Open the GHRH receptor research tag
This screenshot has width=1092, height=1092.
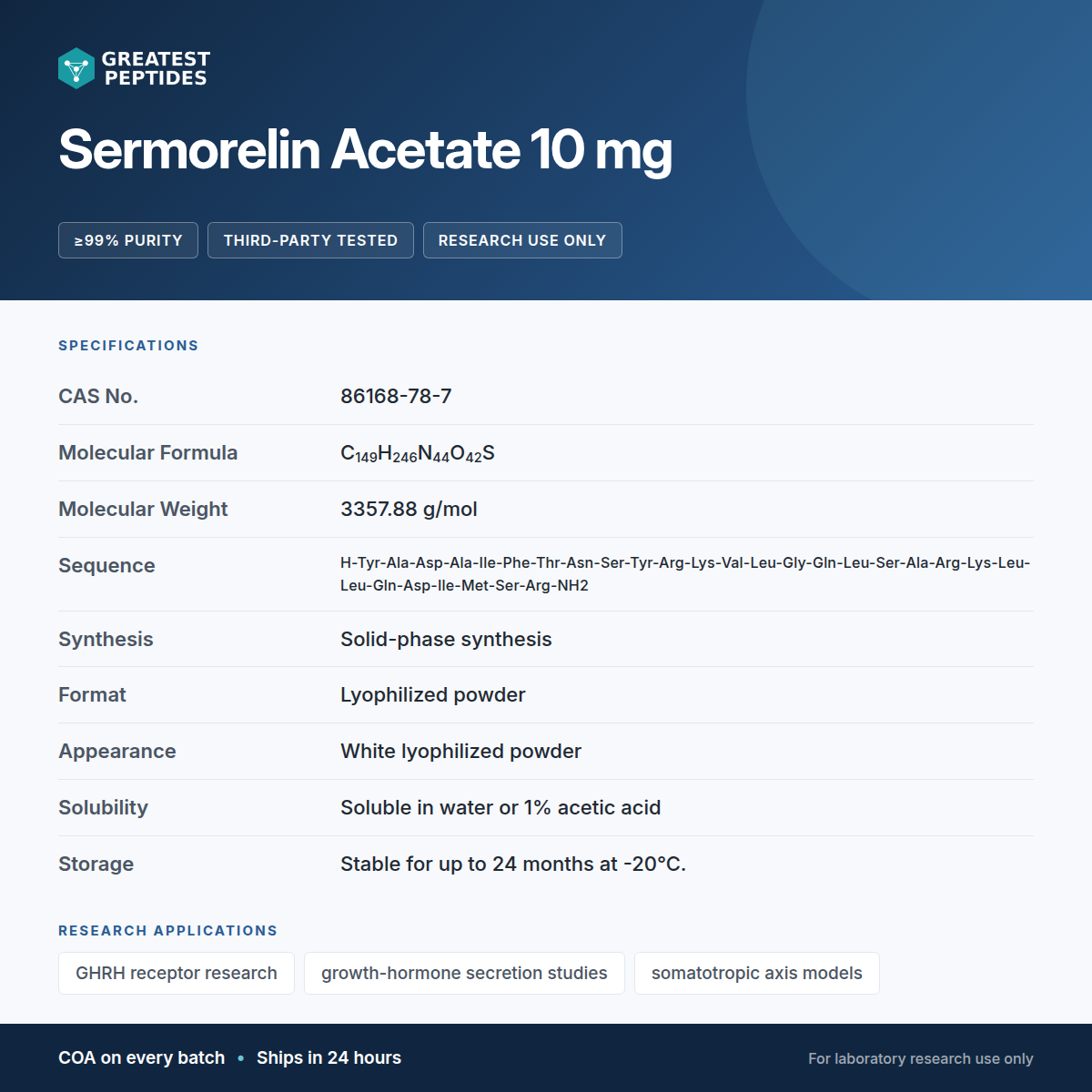click(x=177, y=973)
